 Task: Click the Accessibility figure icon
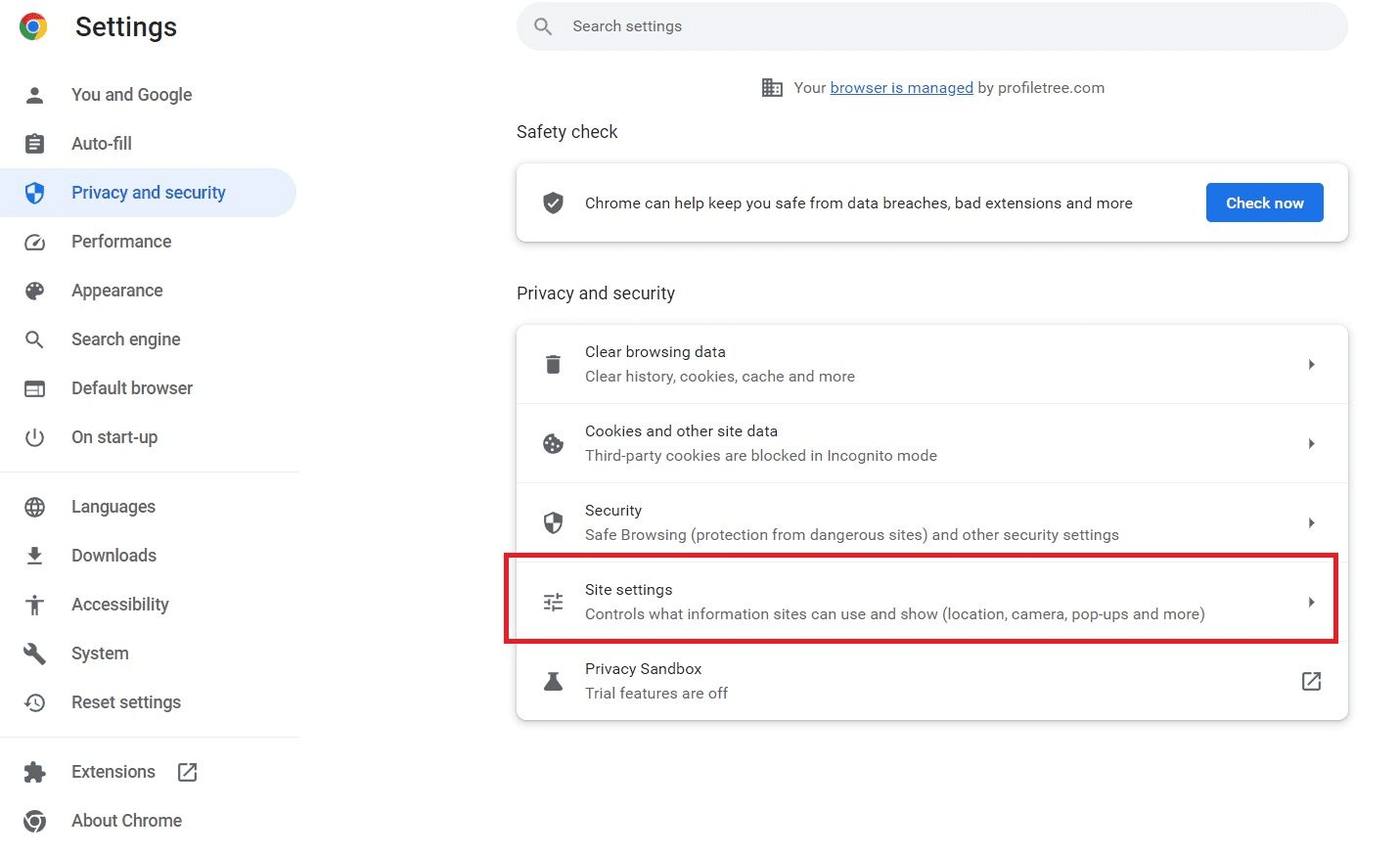click(34, 605)
